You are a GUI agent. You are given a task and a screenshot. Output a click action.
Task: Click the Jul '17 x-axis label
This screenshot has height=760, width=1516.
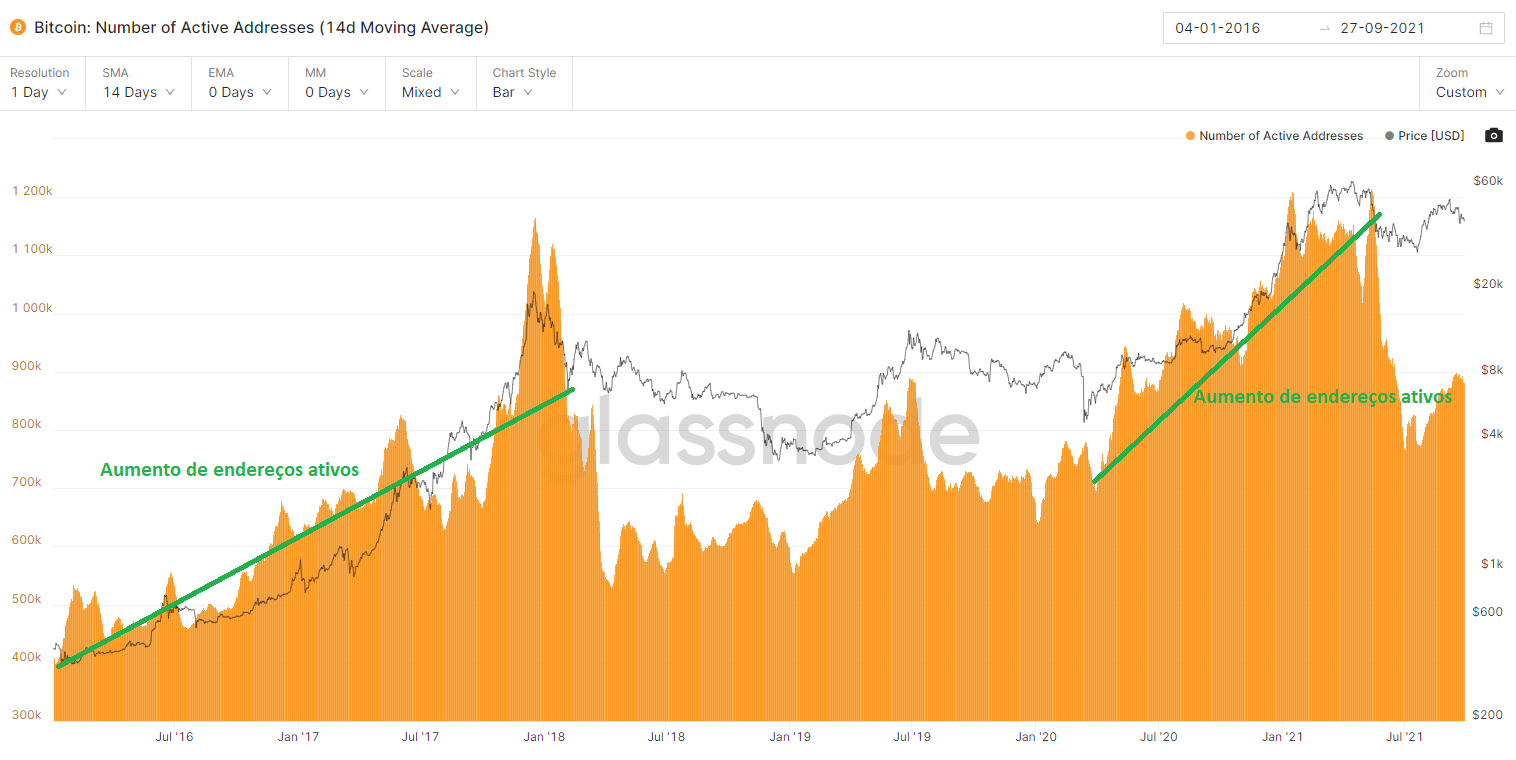pyautogui.click(x=421, y=737)
